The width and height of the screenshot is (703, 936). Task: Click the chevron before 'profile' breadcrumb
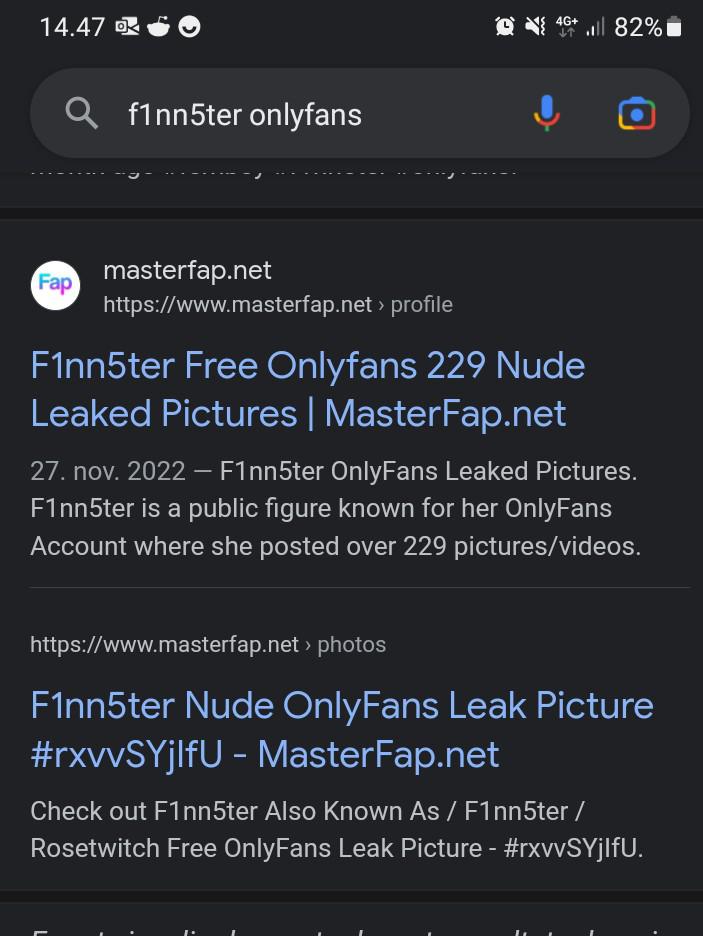click(381, 304)
